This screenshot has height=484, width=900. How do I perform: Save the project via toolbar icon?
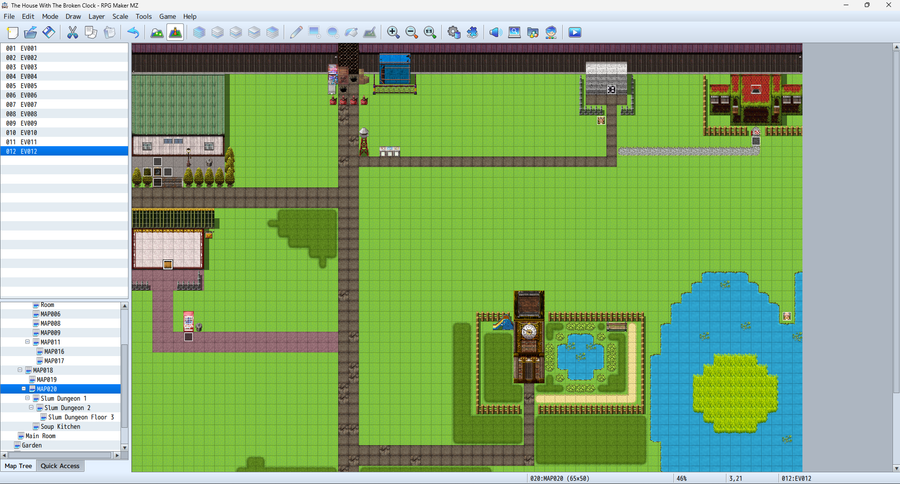(49, 32)
